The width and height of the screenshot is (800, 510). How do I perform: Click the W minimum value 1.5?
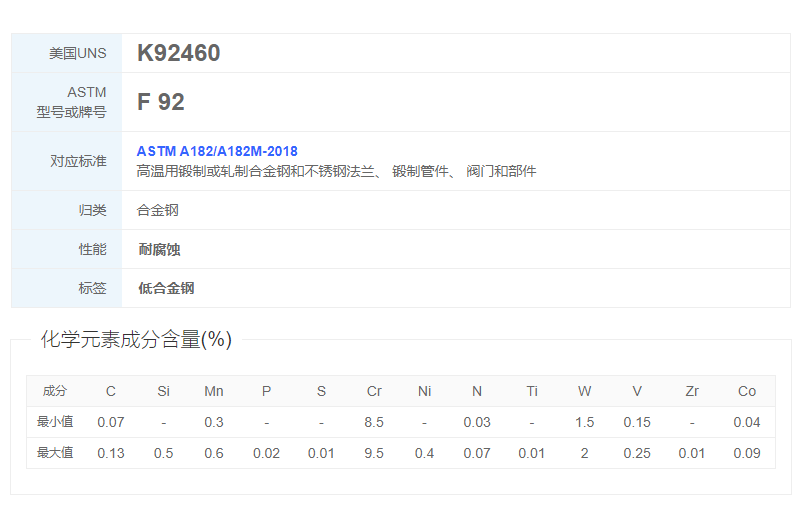(x=585, y=422)
